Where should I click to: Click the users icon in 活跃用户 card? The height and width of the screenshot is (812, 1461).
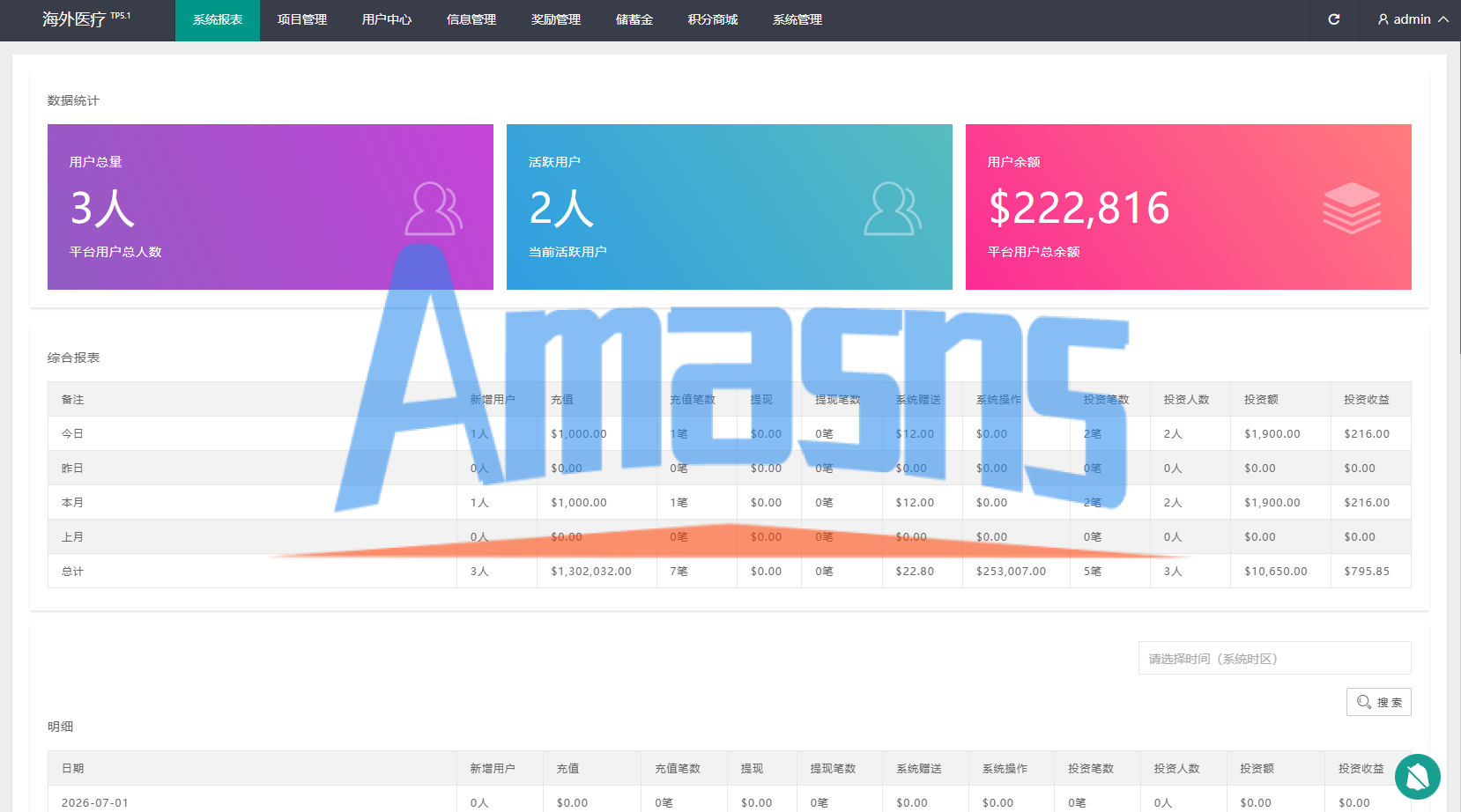893,209
